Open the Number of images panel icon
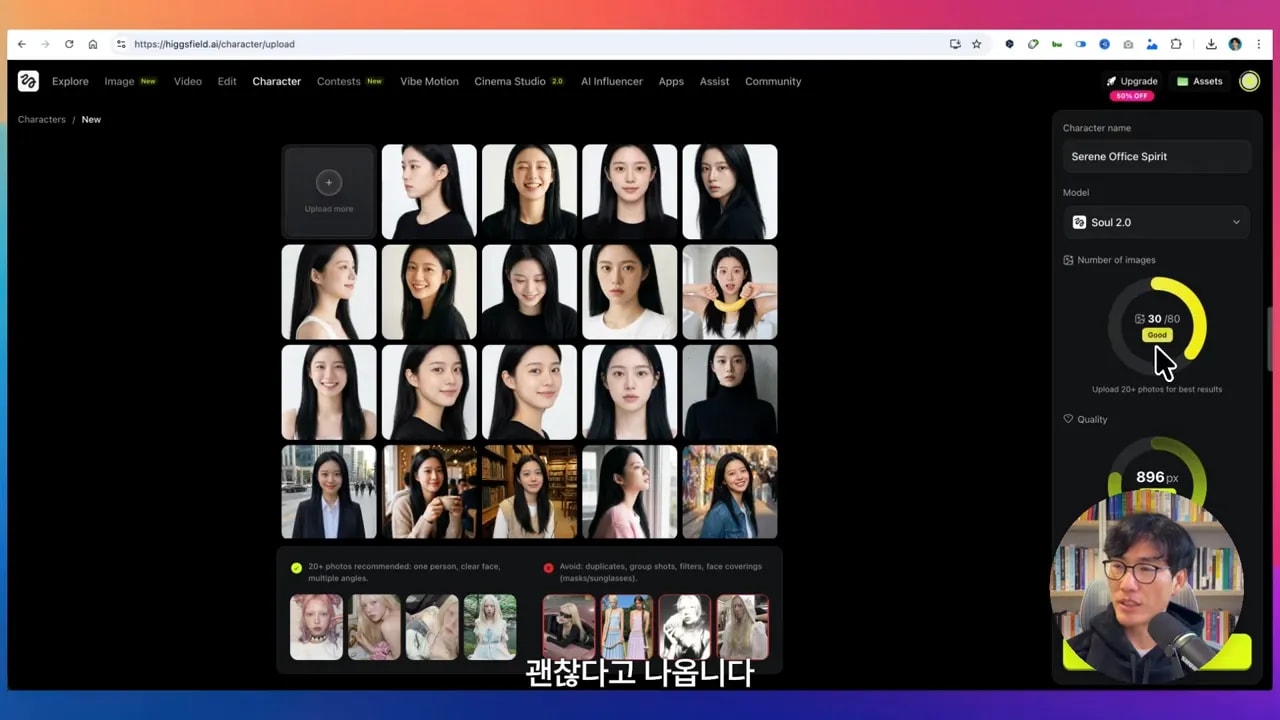1280x720 pixels. click(1068, 260)
